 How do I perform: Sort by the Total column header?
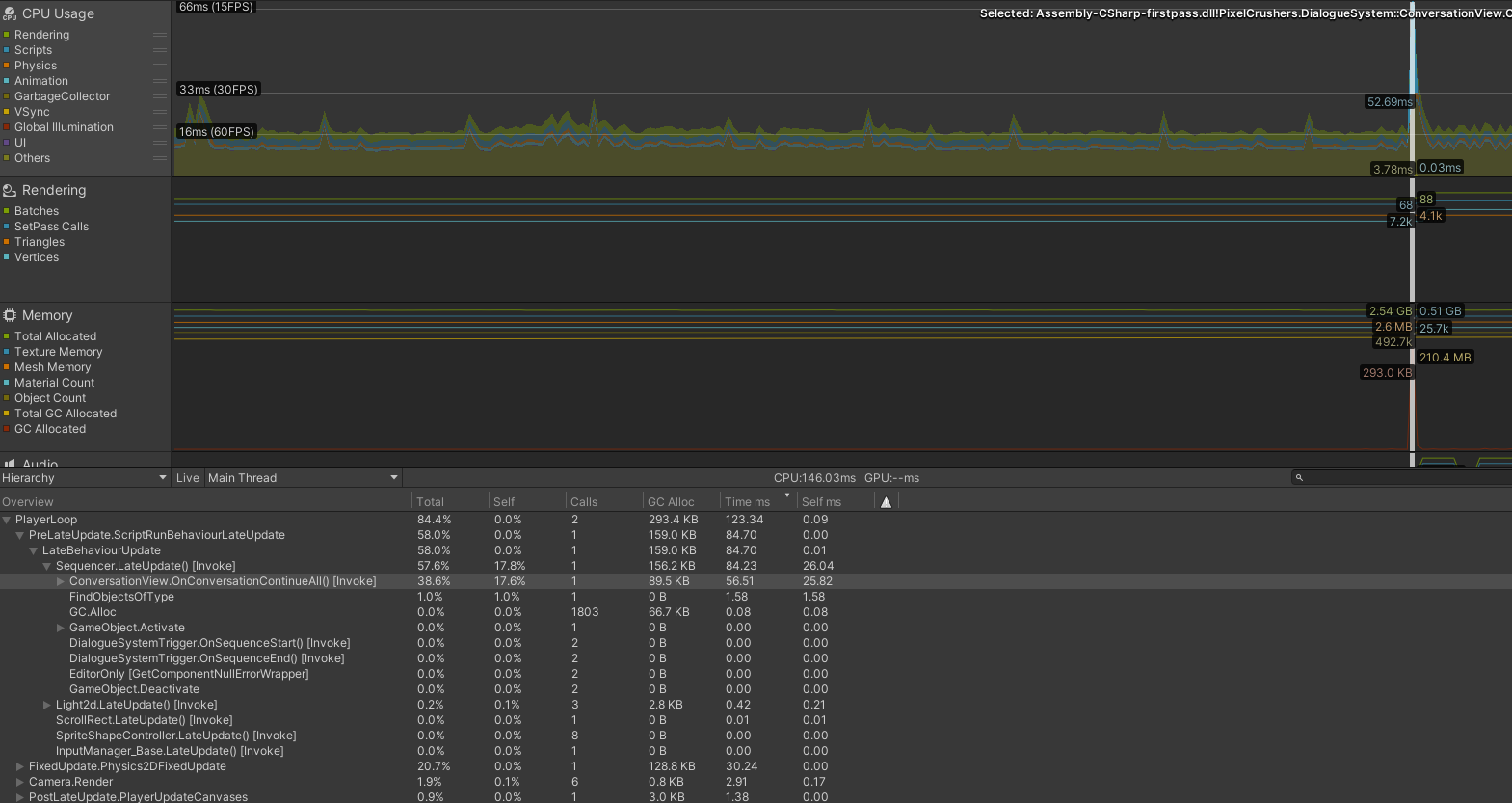450,502
